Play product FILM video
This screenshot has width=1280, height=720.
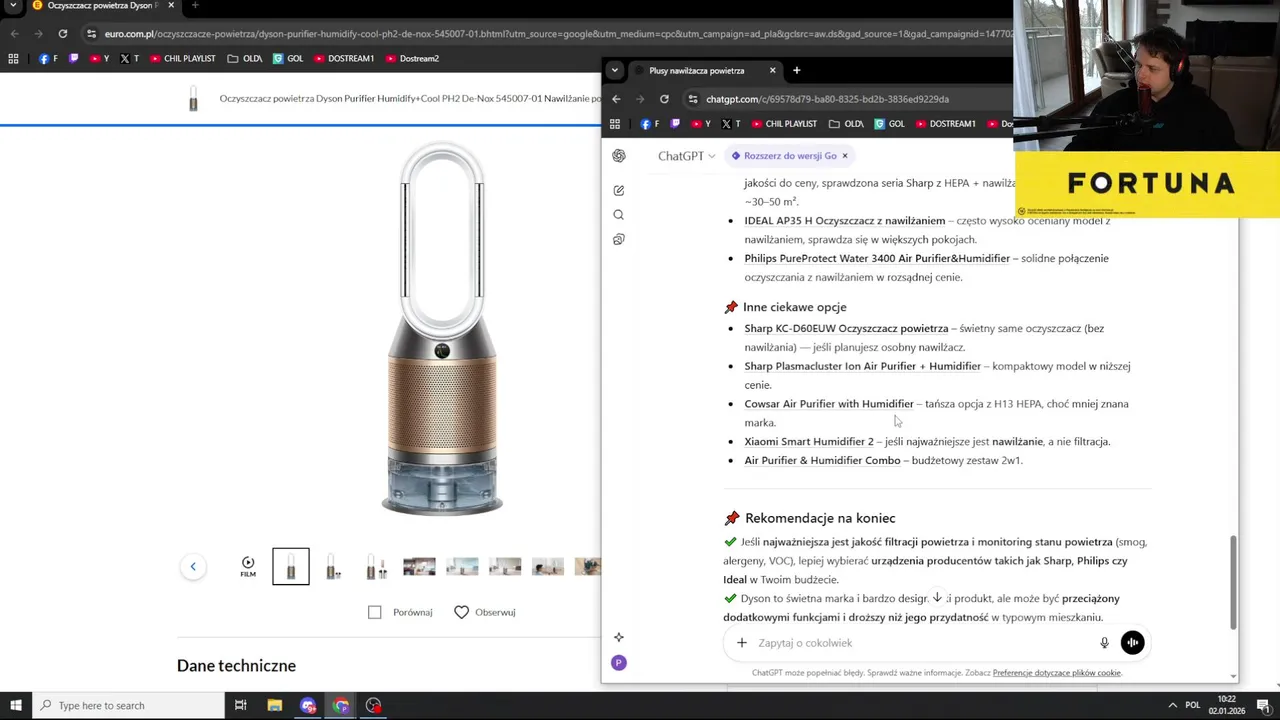pyautogui.click(x=248, y=566)
